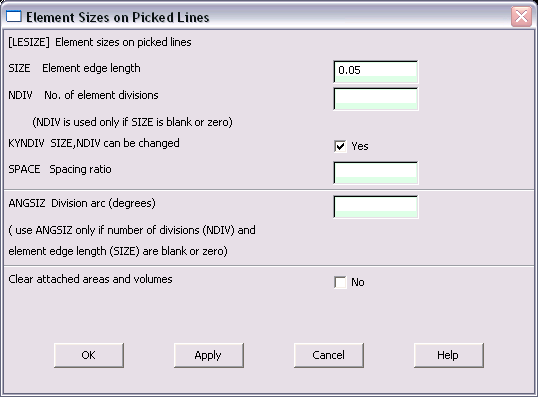This screenshot has height=397, width=538.
Task: Select the SPACE spacing ratio field
Action: tap(376, 173)
